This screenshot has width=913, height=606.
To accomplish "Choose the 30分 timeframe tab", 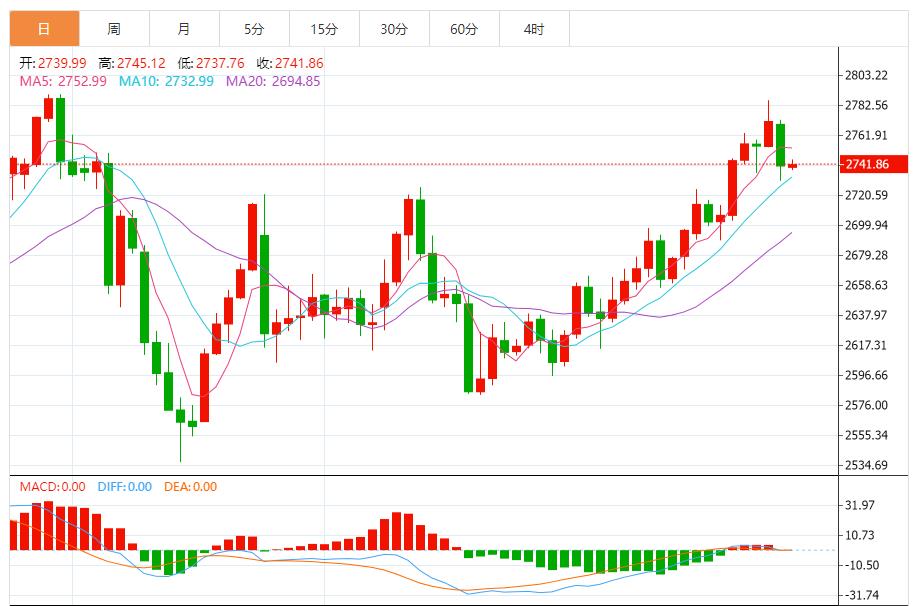I will (394, 29).
